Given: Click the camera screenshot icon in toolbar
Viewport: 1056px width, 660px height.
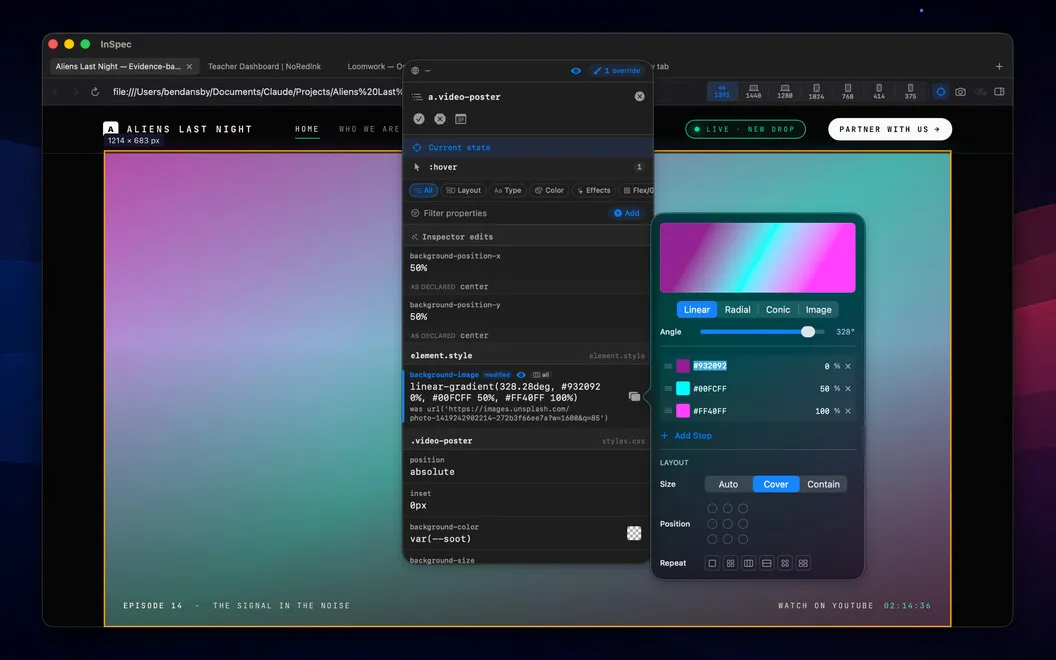Looking at the screenshot, I should 960,92.
